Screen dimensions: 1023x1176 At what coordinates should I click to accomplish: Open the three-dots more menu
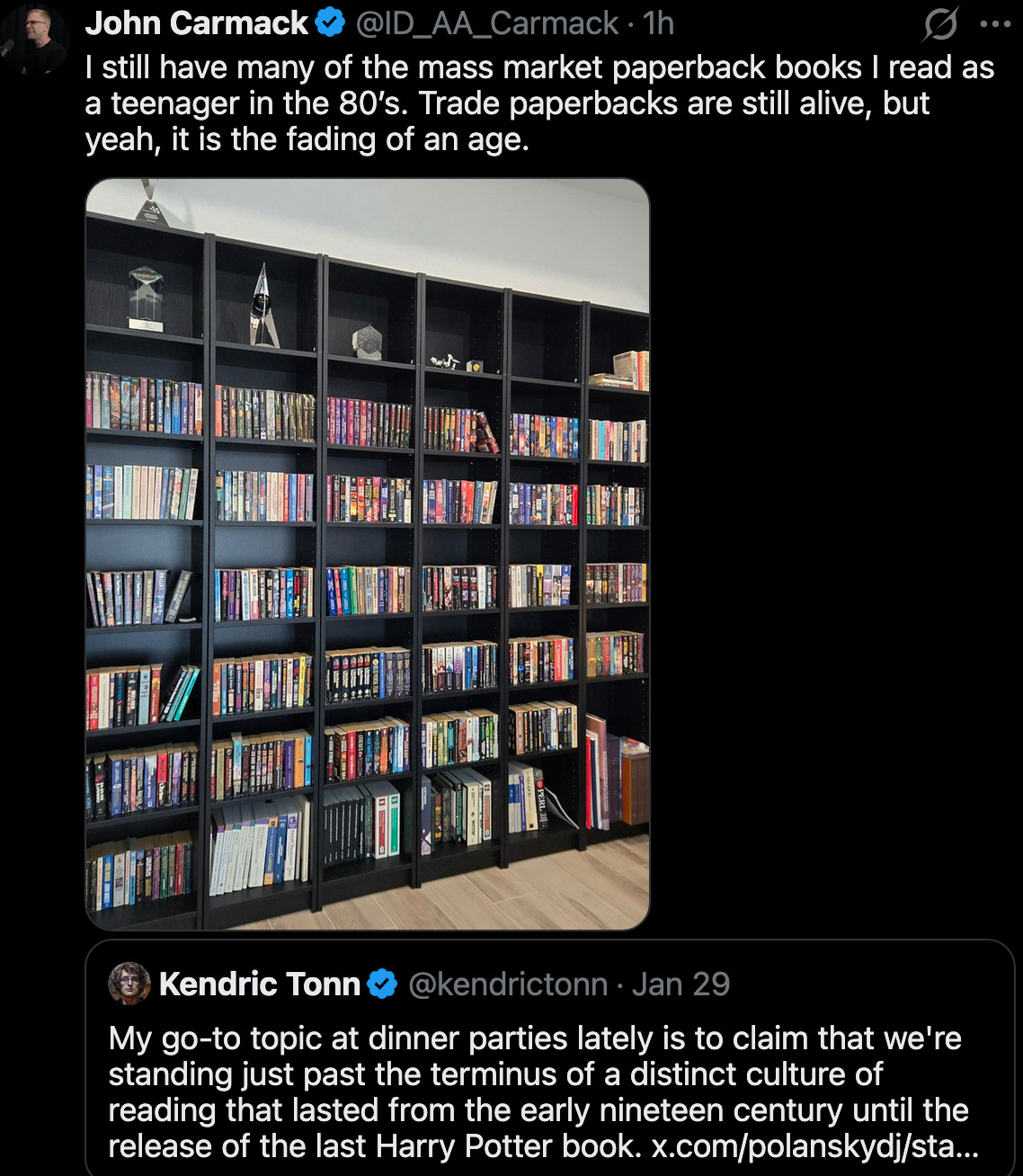(x=995, y=24)
